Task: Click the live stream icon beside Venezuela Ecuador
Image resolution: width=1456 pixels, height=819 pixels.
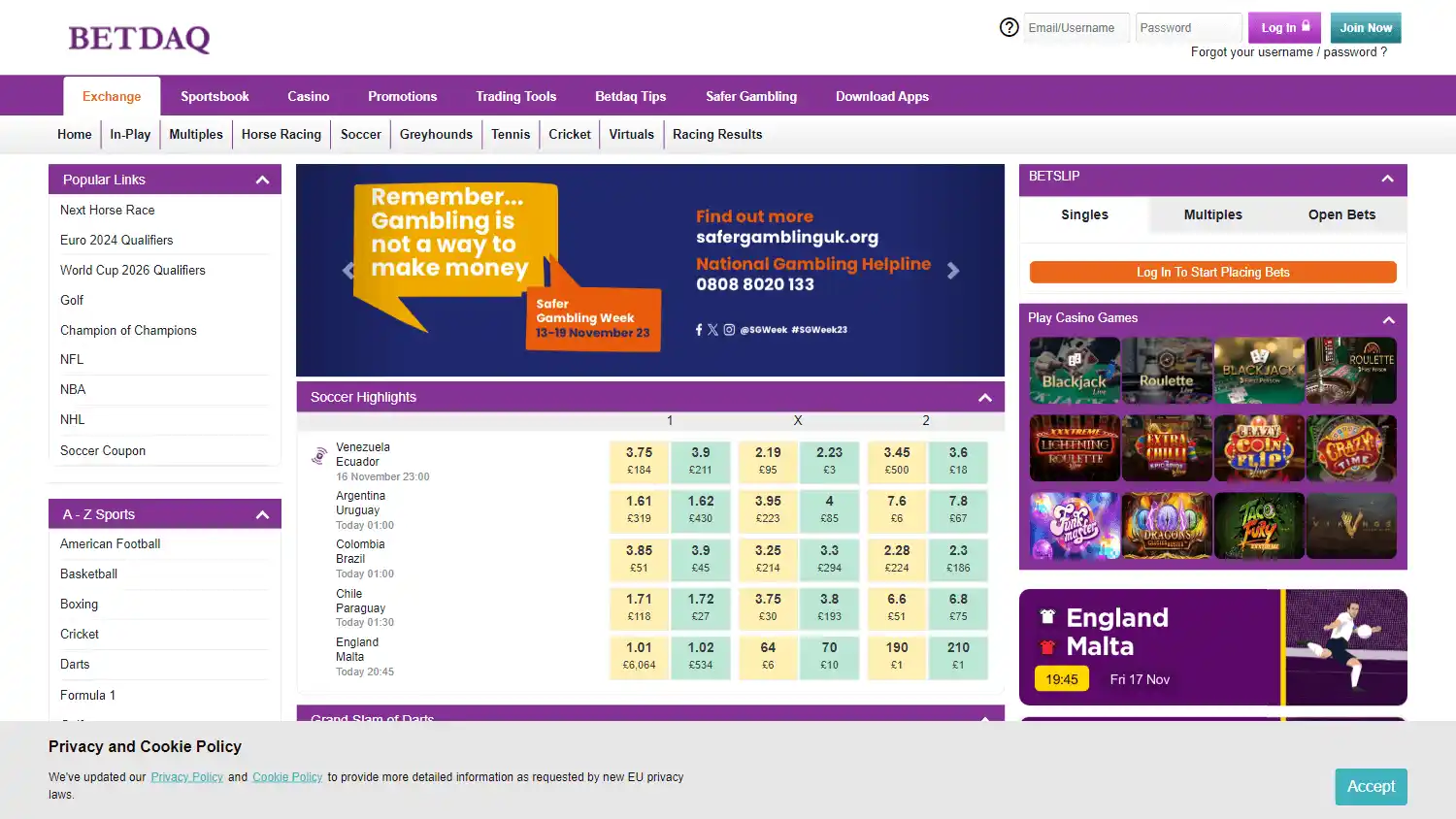Action: click(x=318, y=455)
